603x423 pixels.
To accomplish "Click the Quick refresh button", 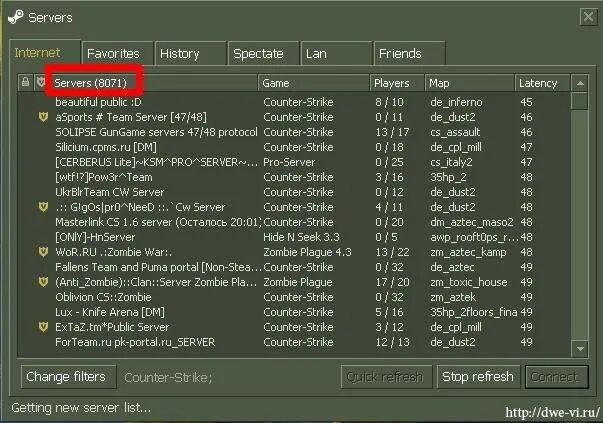I will click(386, 376).
